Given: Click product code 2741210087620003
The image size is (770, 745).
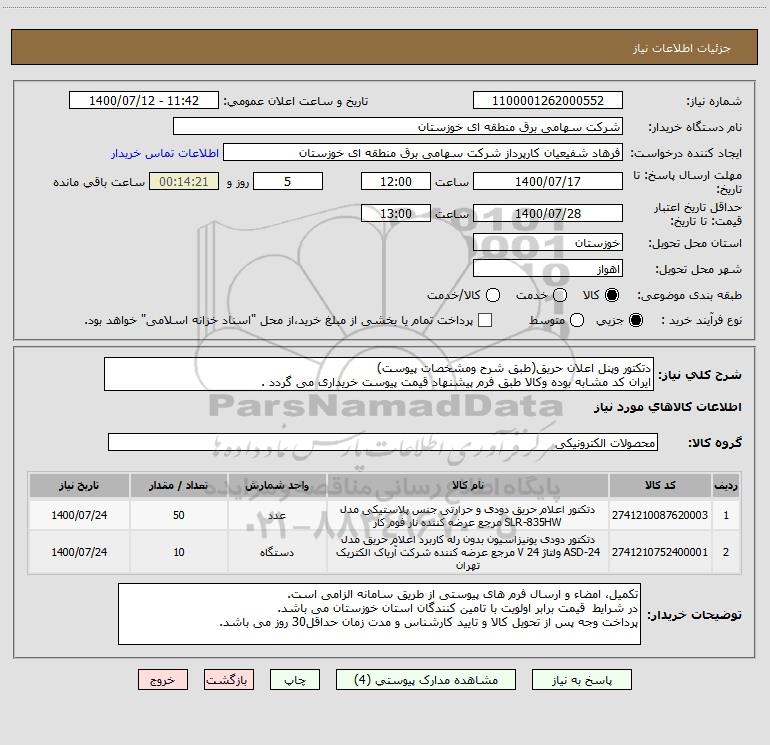Looking at the screenshot, I should pyautogui.click(x=660, y=515).
